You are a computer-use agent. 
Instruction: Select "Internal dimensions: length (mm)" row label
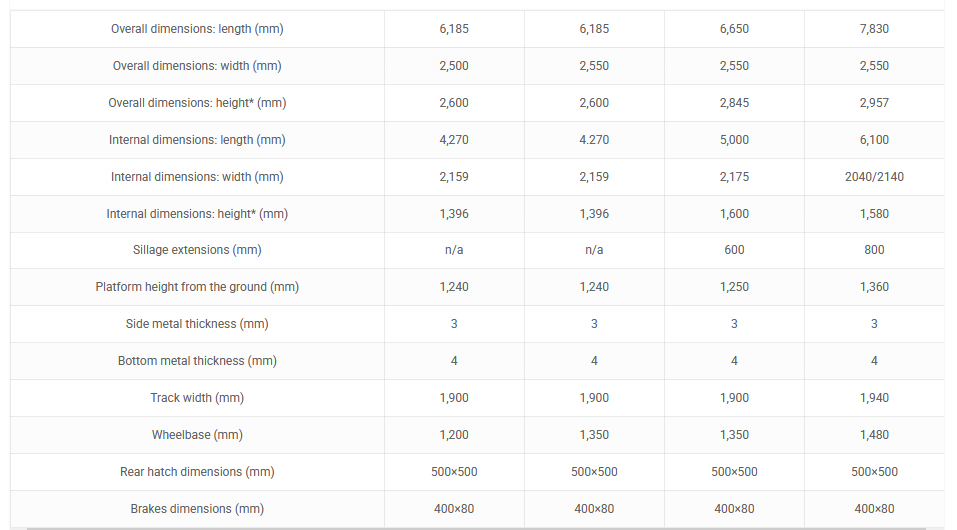197,140
